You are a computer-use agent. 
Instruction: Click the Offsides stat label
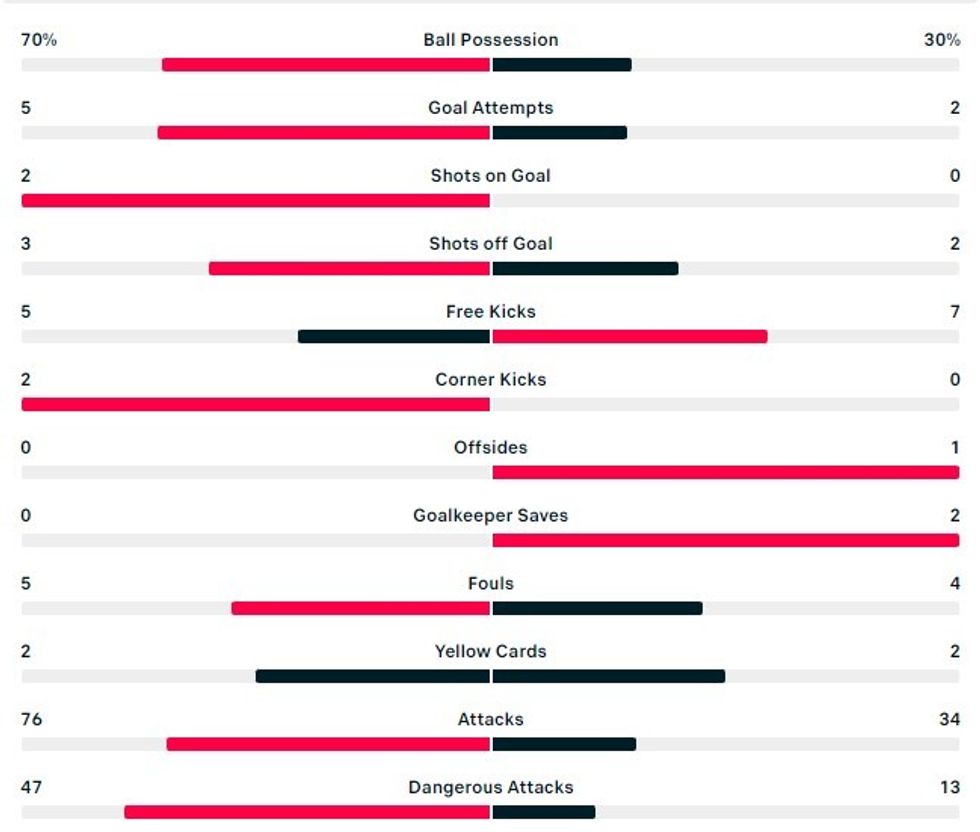(x=490, y=448)
